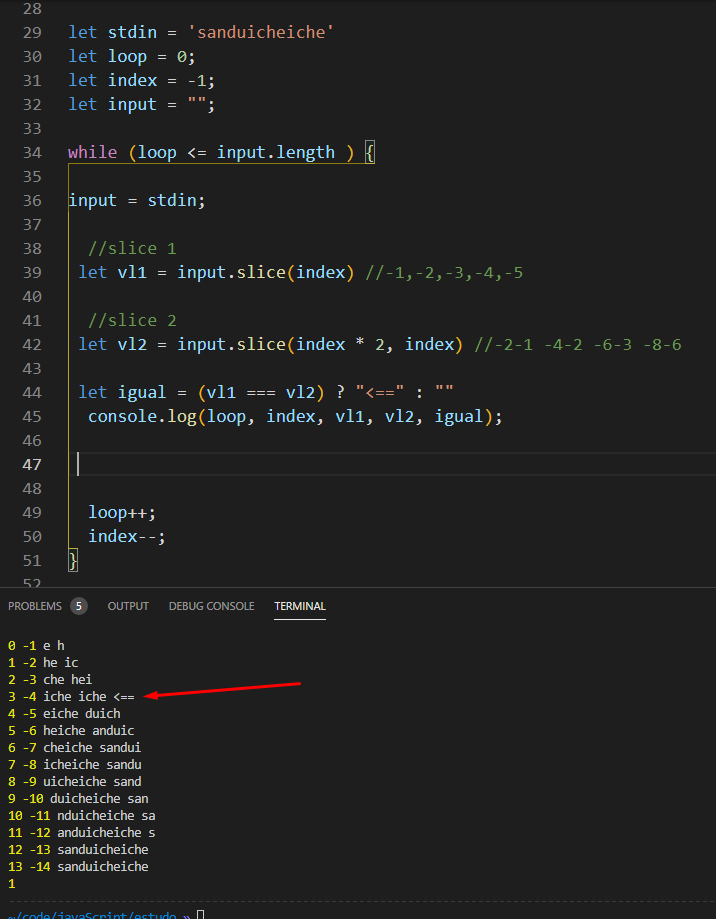Click terminal output '1 -2 he ic'
This screenshot has width=716, height=919.
(x=43, y=663)
